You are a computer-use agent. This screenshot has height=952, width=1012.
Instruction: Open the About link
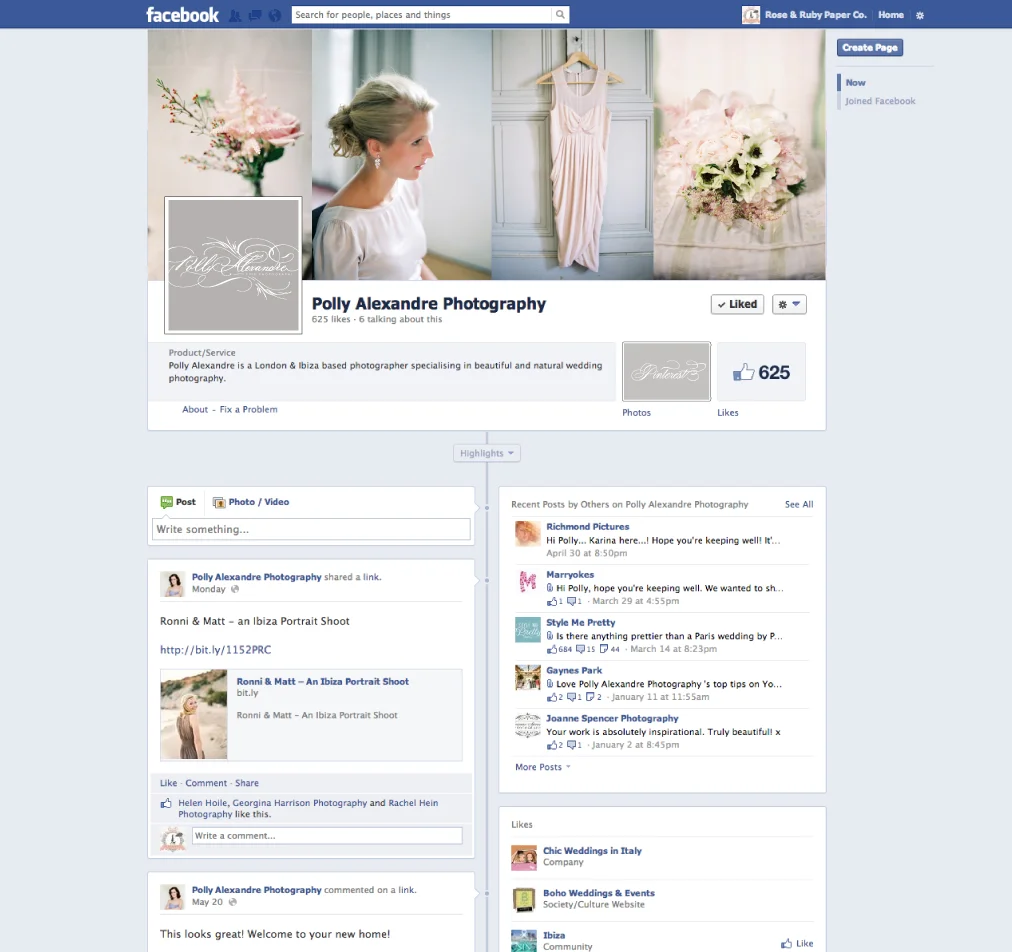click(195, 409)
